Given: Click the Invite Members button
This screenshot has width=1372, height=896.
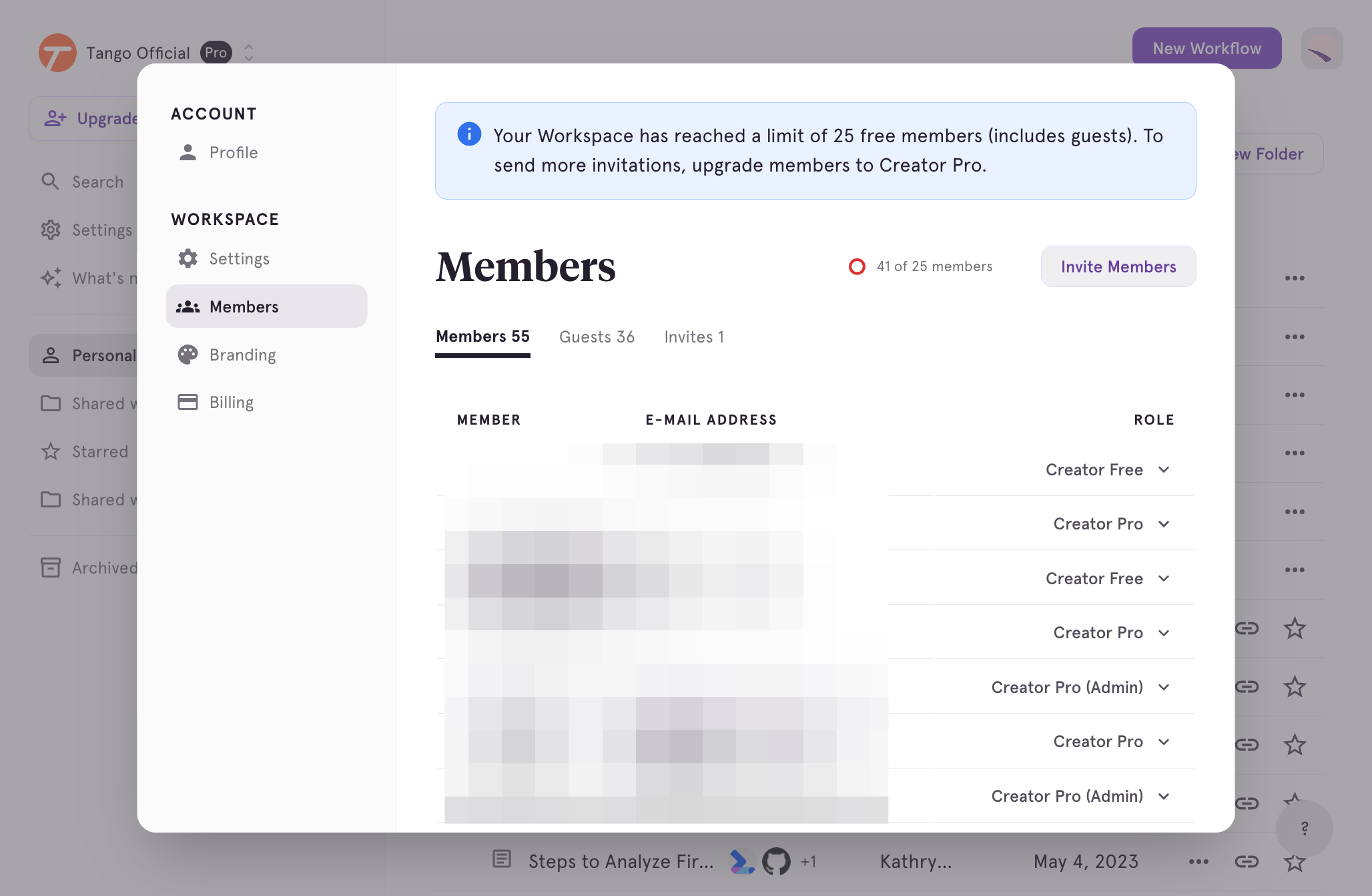Looking at the screenshot, I should coord(1118,266).
